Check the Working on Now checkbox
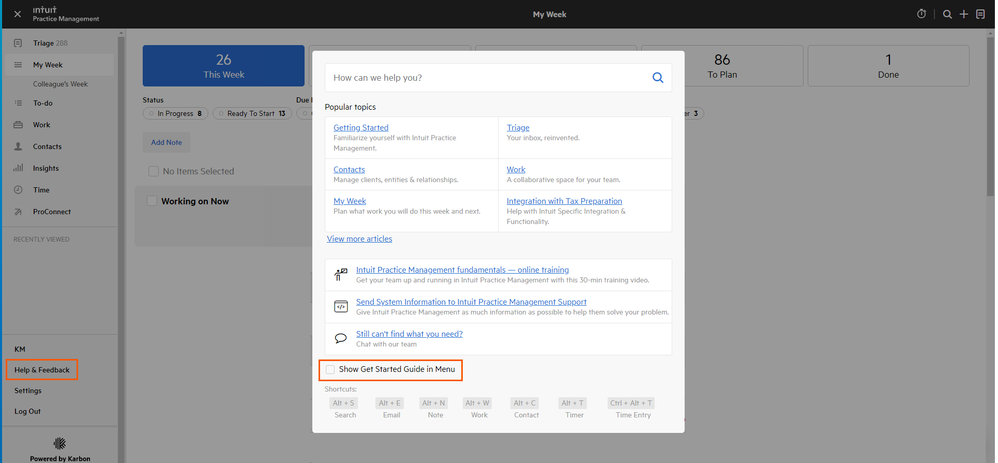The image size is (998, 463). coord(152,201)
